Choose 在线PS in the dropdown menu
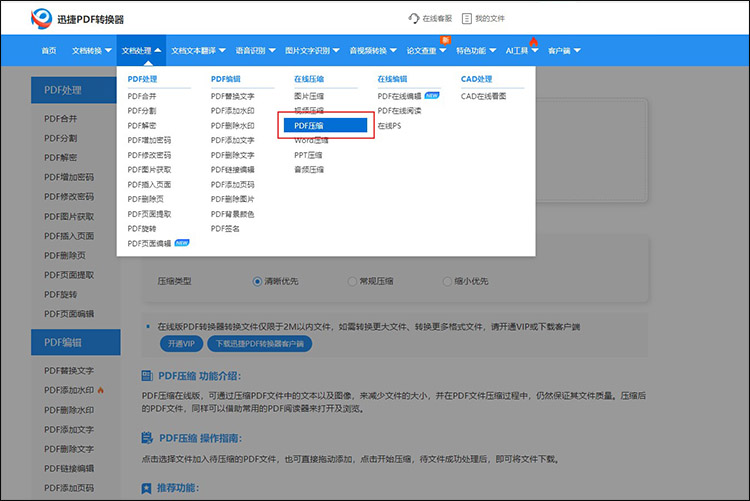 pyautogui.click(x=389, y=125)
